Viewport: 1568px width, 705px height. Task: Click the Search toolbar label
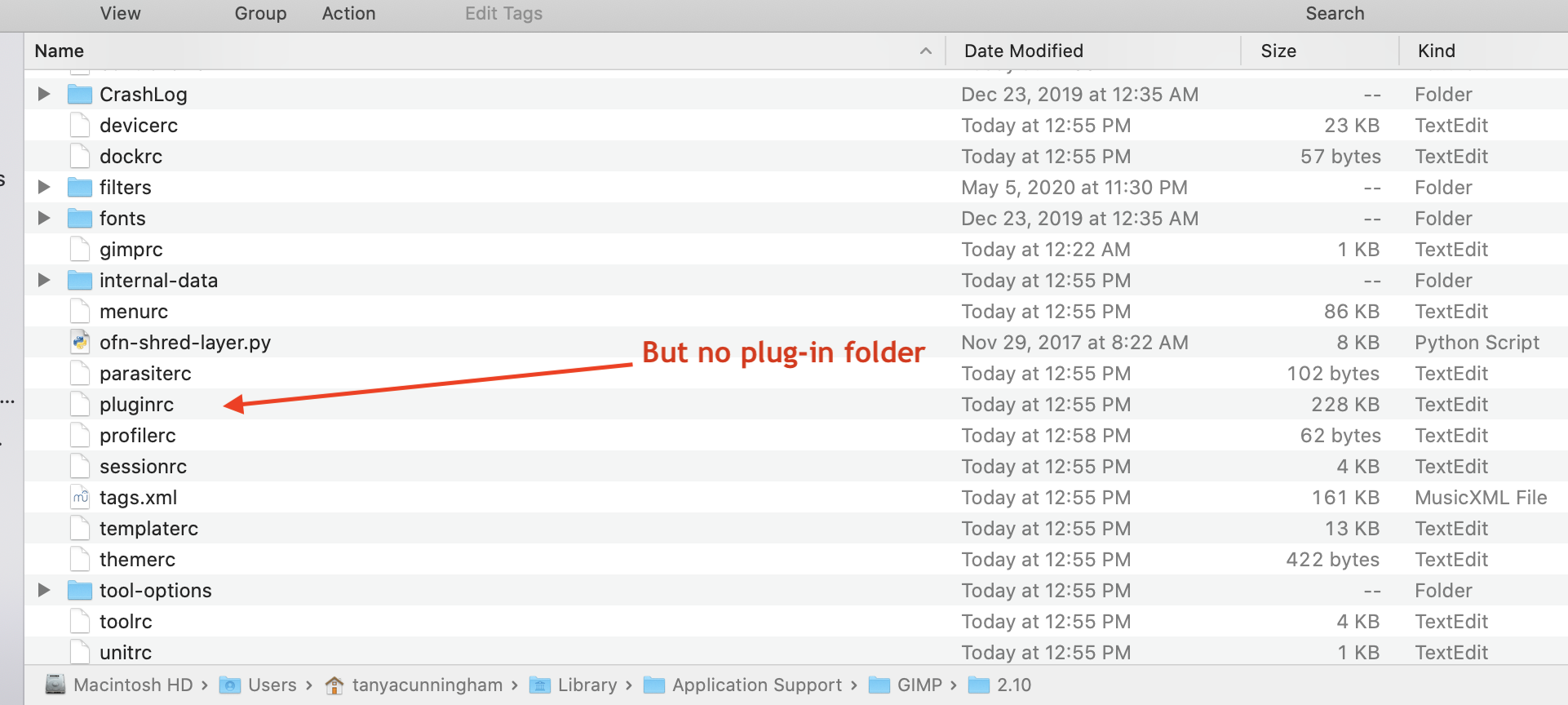pos(1335,13)
